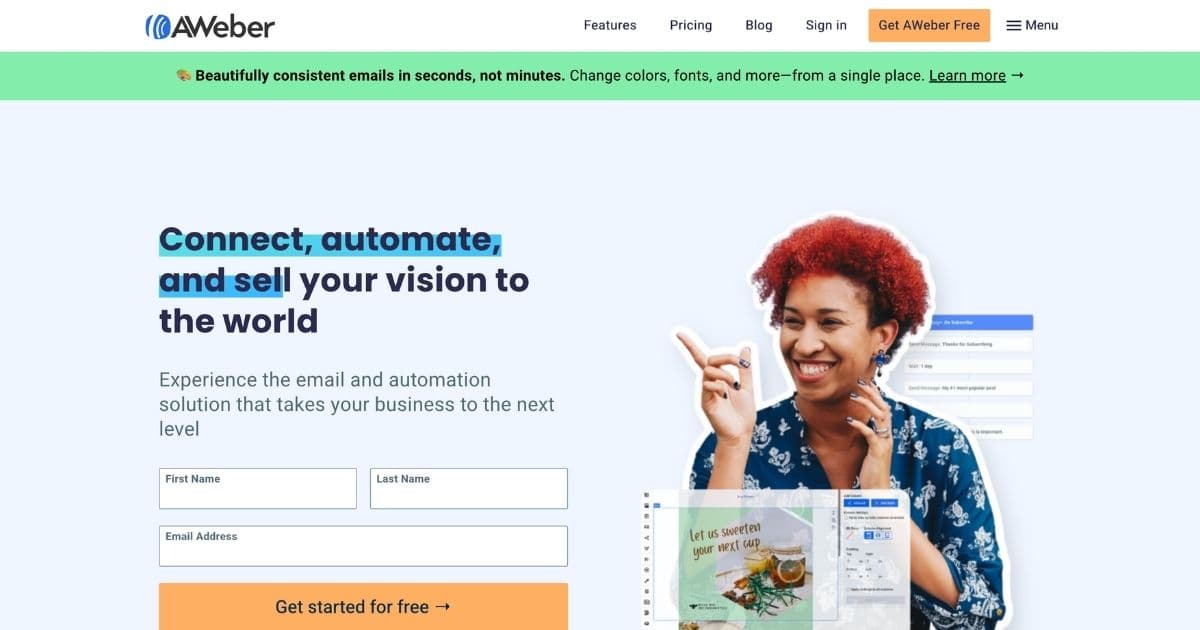This screenshot has height=630, width=1200.
Task: Follow the Learn more link
Action: (x=967, y=75)
